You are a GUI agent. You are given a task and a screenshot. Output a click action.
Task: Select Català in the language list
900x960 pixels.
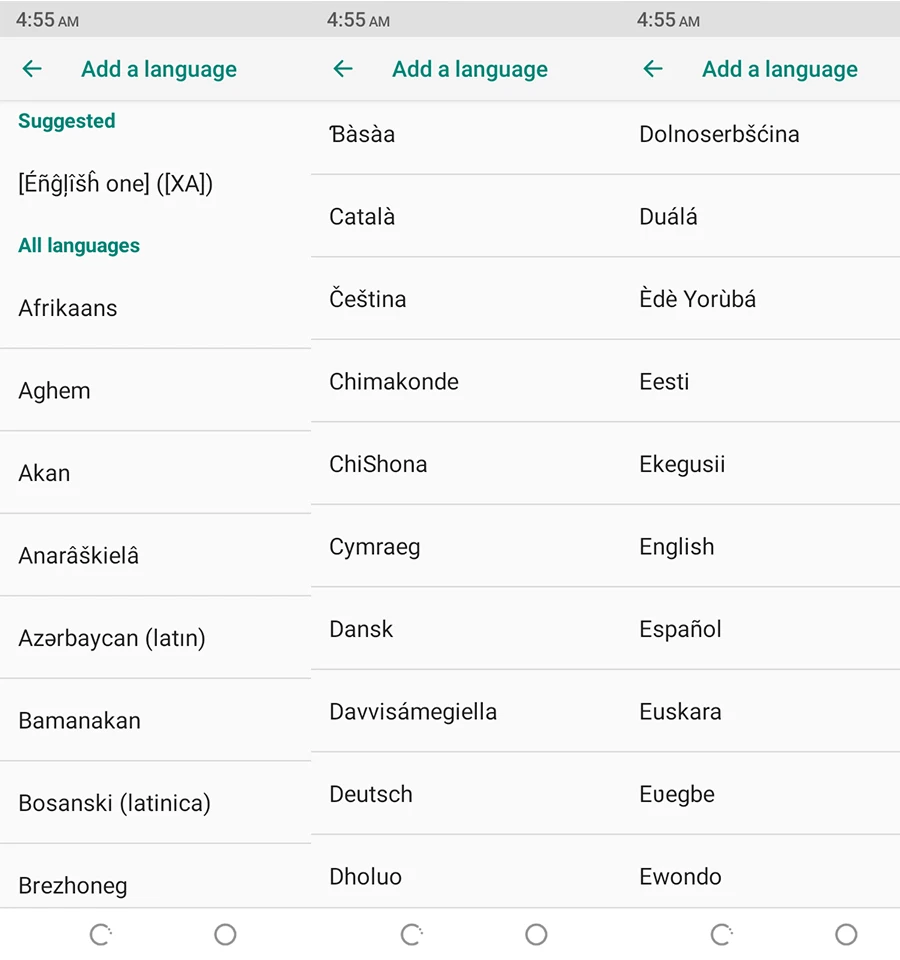point(606,216)
